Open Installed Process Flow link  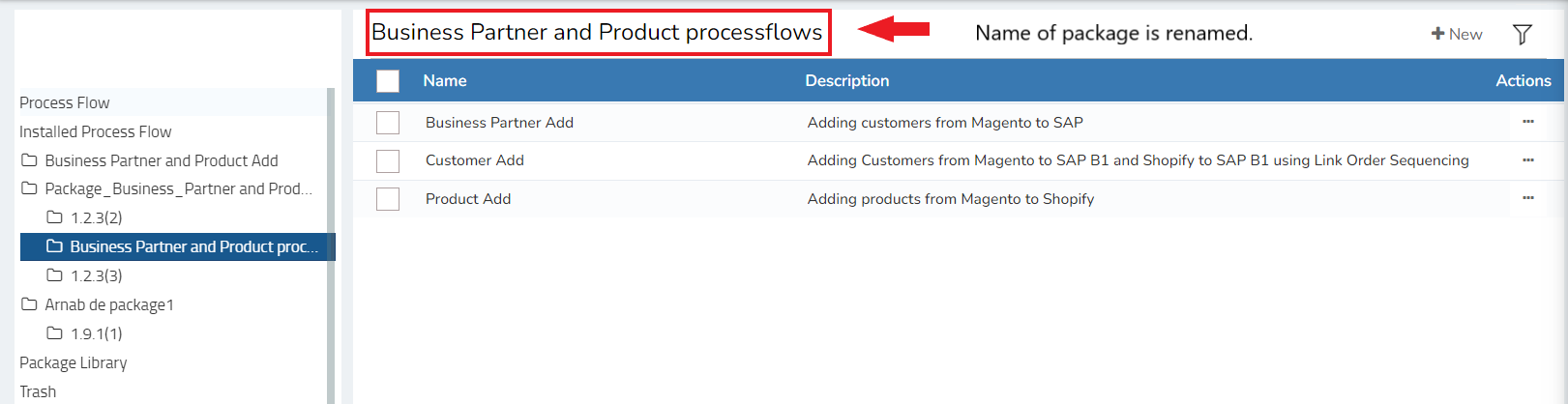pyautogui.click(x=95, y=131)
